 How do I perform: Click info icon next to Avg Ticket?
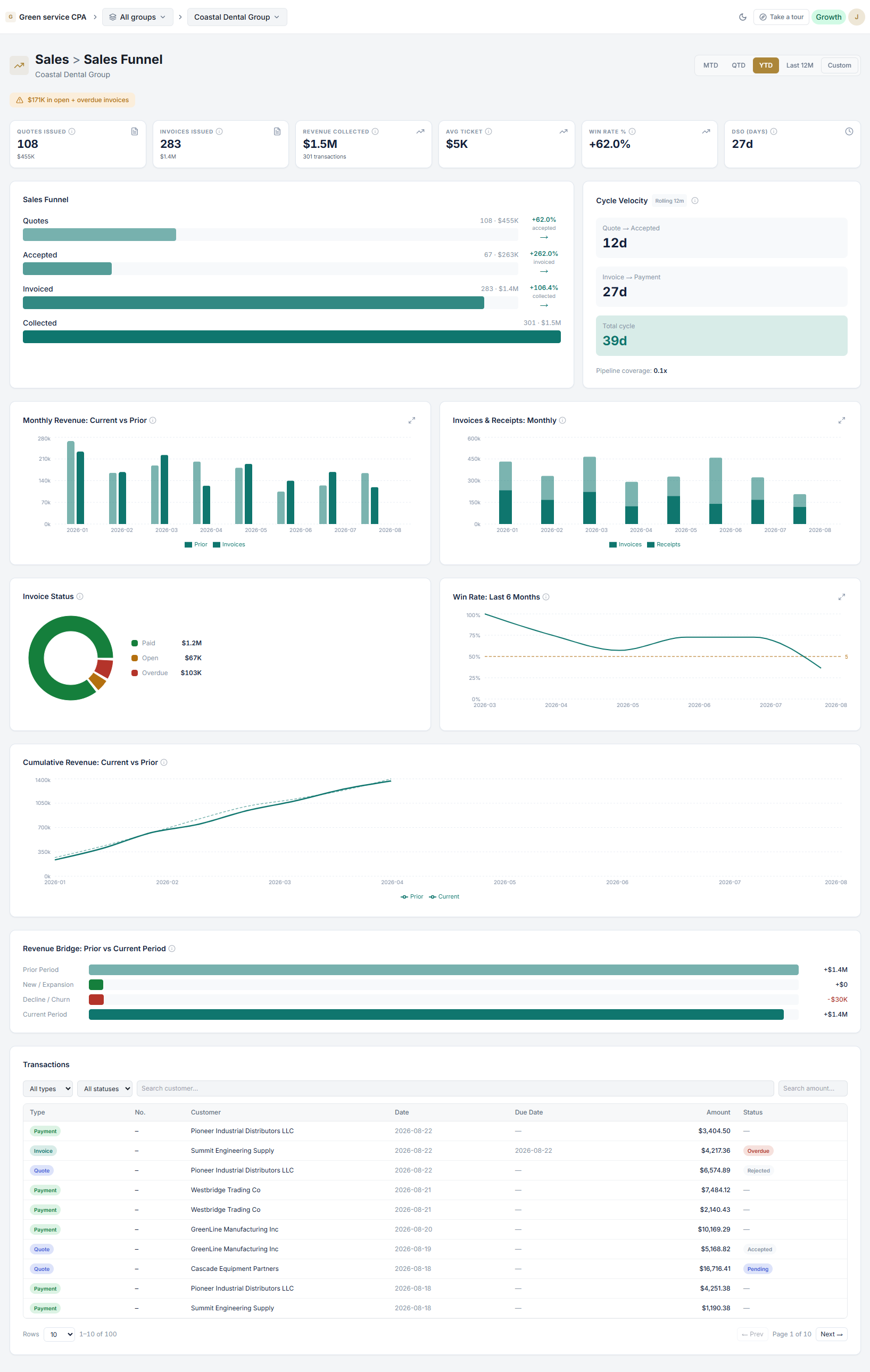point(488,131)
